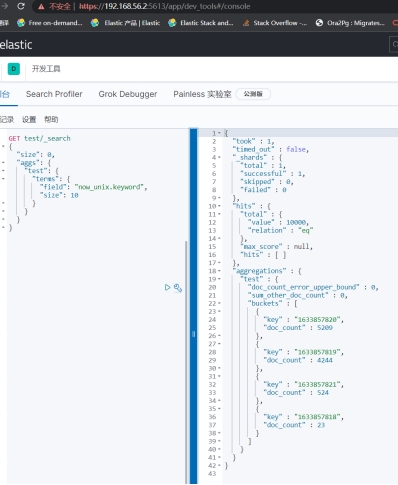Screen dimensions: 398x485
Task: Collapse the first bucket at line 23
Action: pyautogui.click(x=219, y=311)
